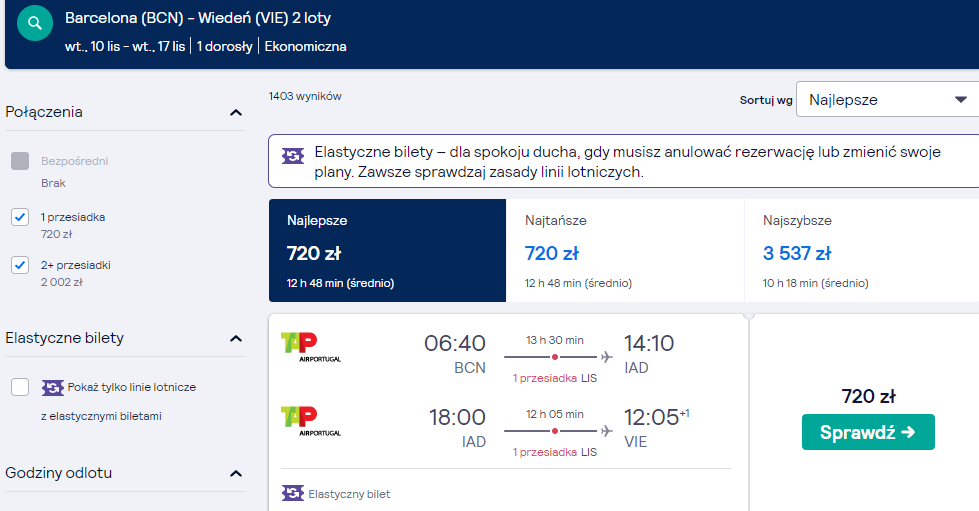Screen dimensions: 979x511
Task: Click the green search magnifier icon
Action: tap(35, 23)
